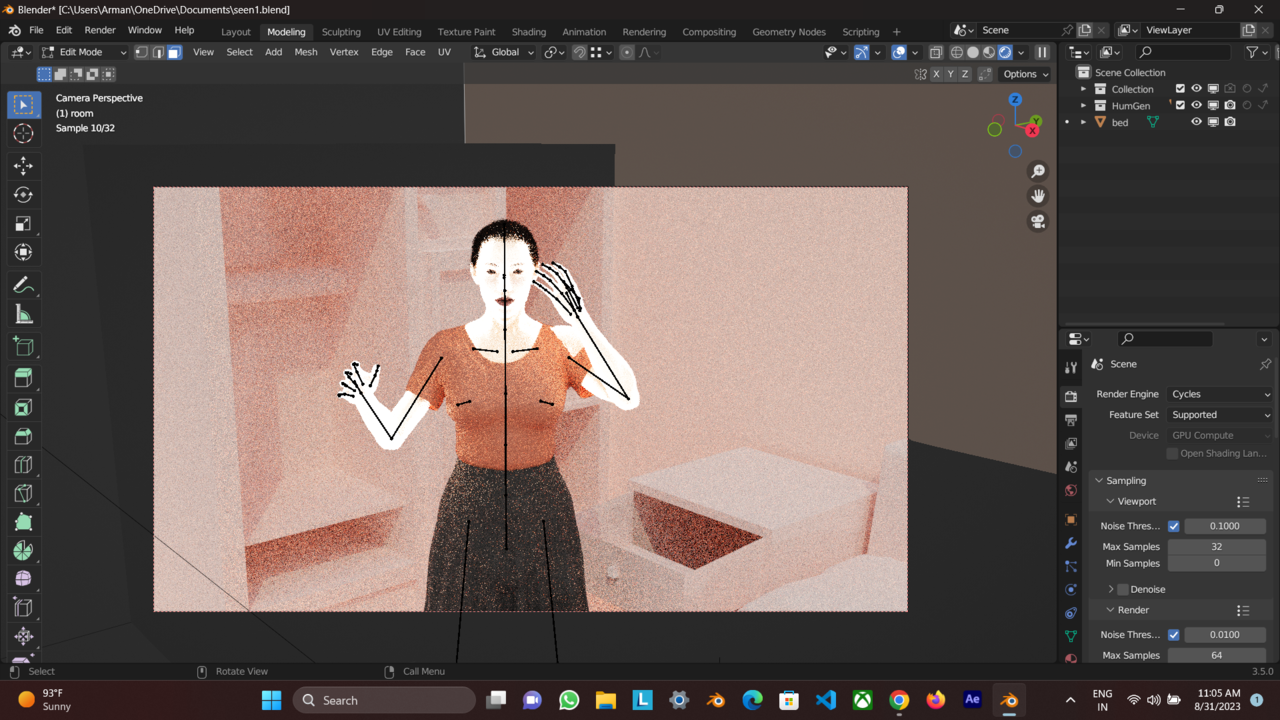The width and height of the screenshot is (1280, 720).
Task: Expand the bed object in the outliner
Action: tap(1083, 121)
